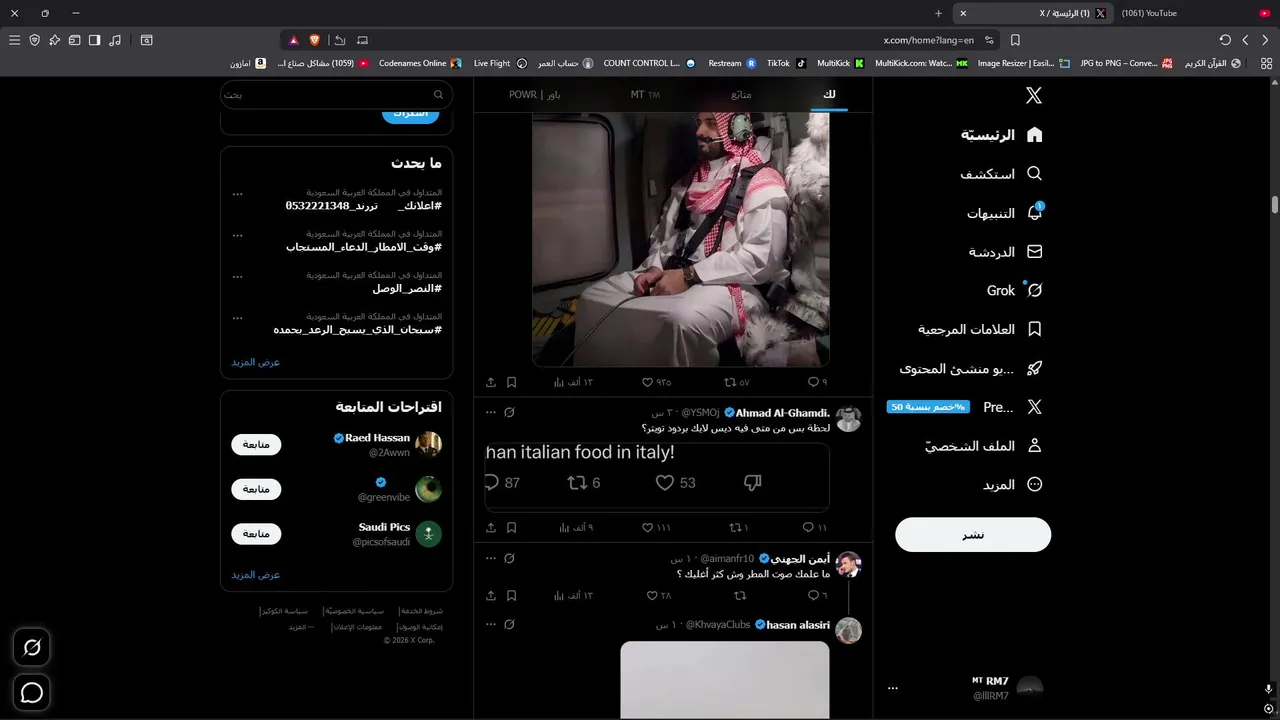Open a new browser tab
The height and width of the screenshot is (720, 1280).
[938, 13]
